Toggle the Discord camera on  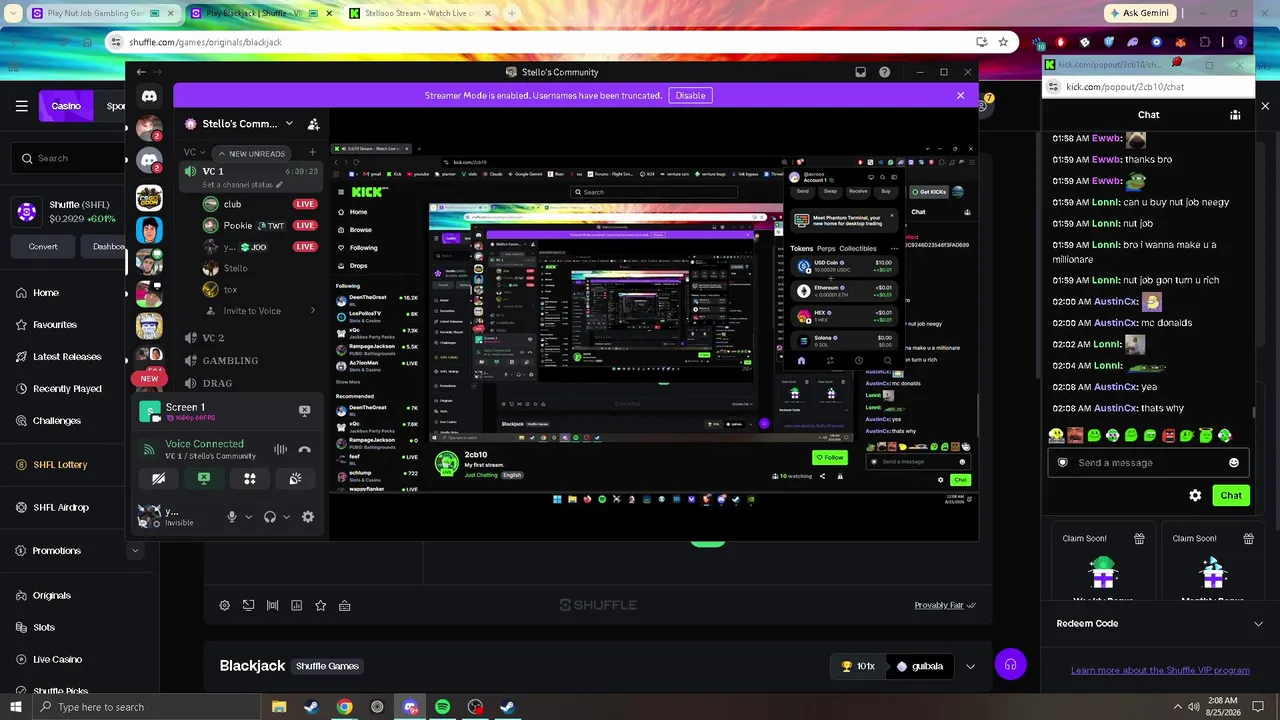tap(158, 479)
